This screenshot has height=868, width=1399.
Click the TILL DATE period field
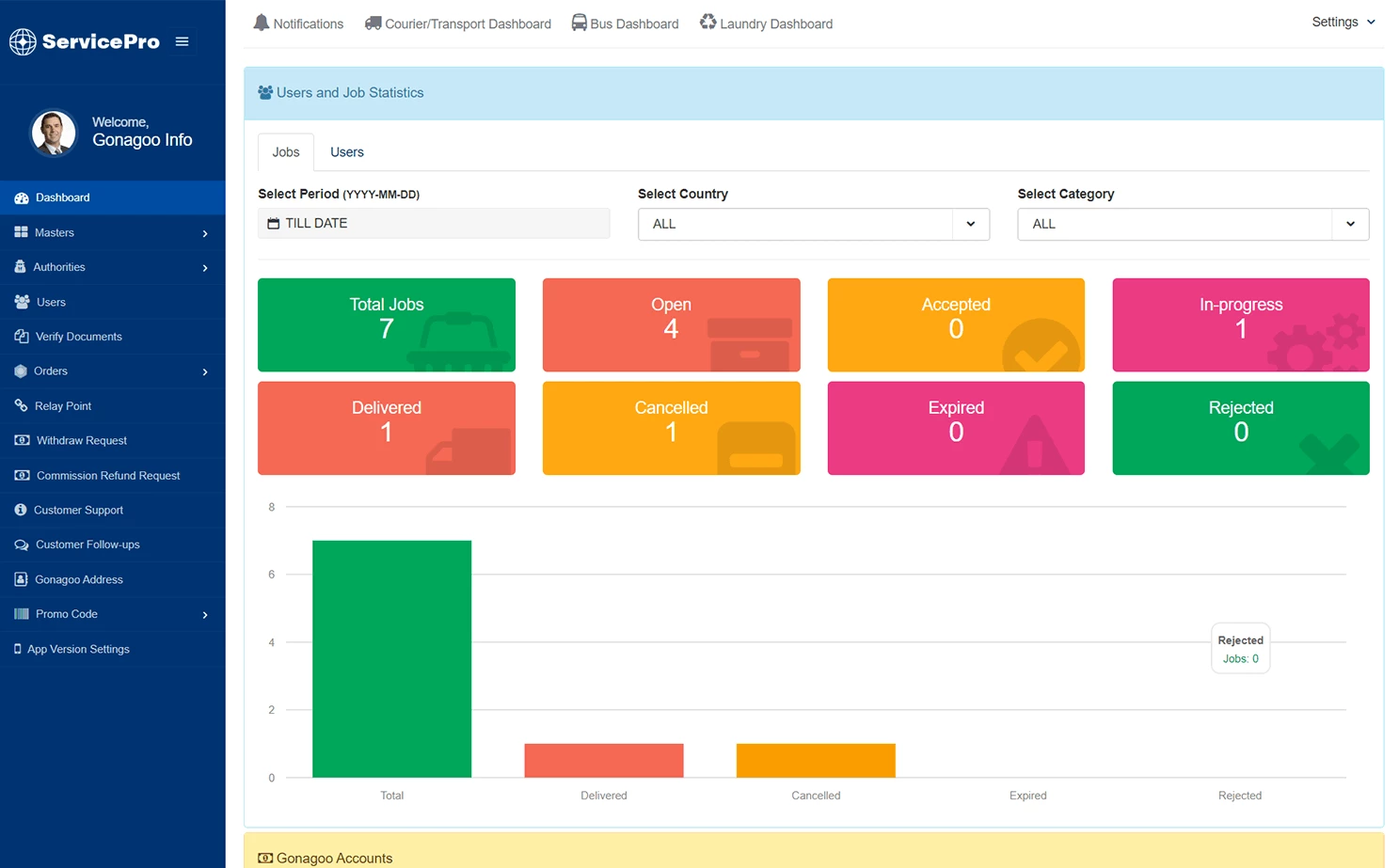433,223
